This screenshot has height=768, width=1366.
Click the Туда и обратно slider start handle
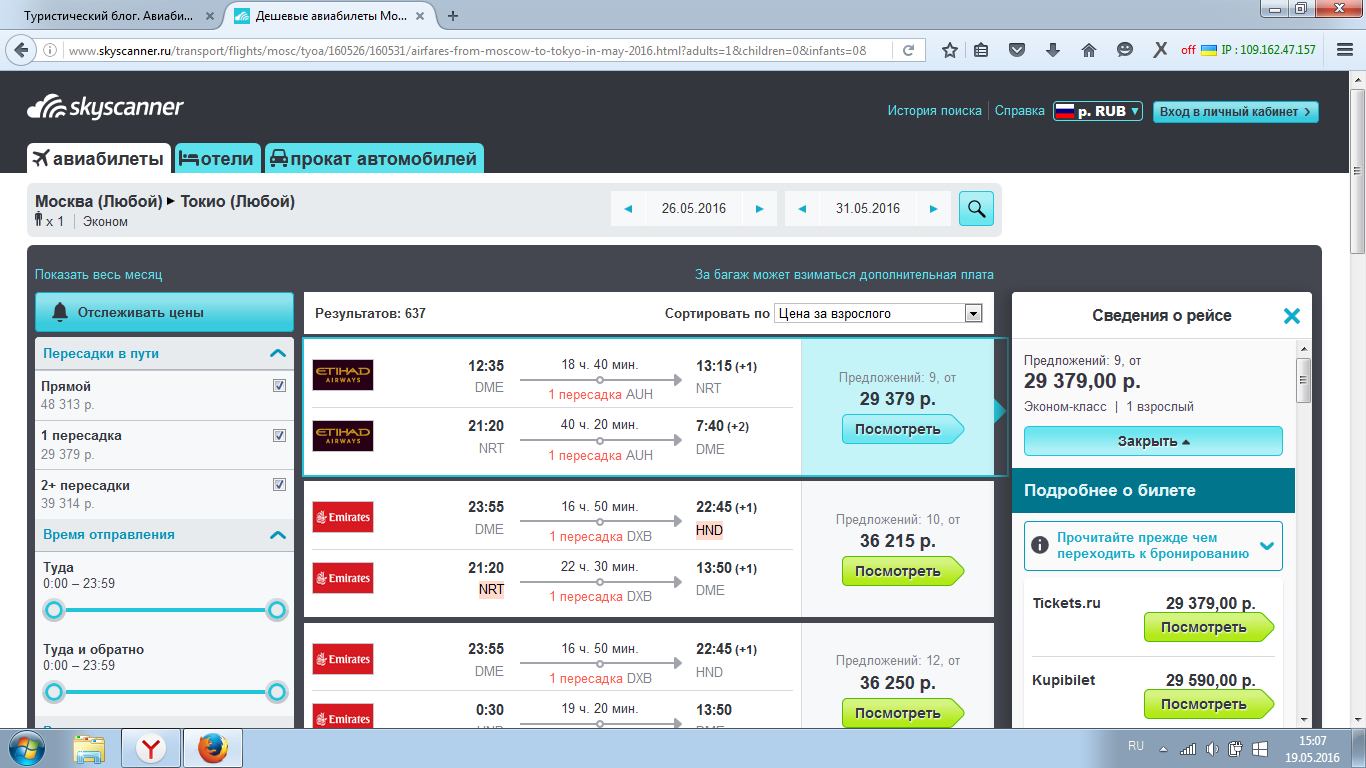[x=54, y=692]
